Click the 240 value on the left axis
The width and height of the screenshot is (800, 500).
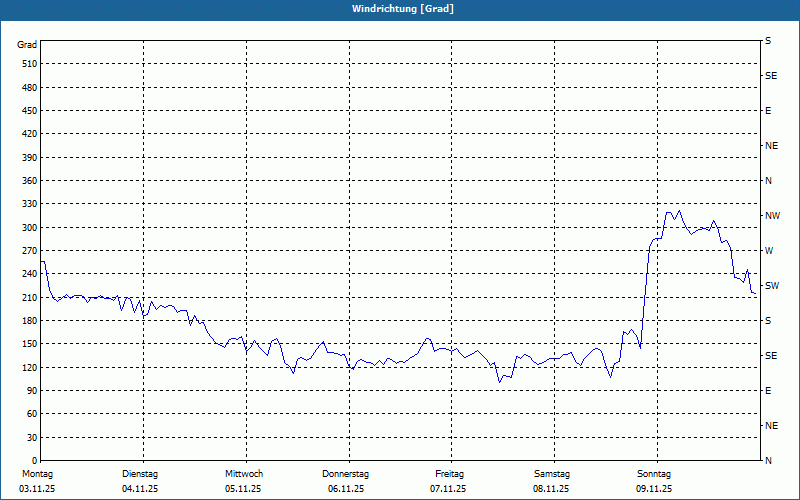tap(30, 274)
